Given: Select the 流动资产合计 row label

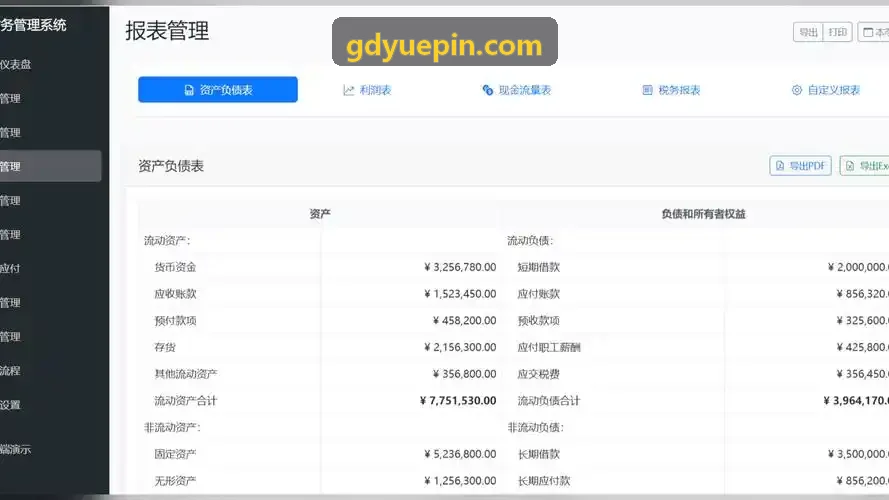Looking at the screenshot, I should click(x=186, y=400).
